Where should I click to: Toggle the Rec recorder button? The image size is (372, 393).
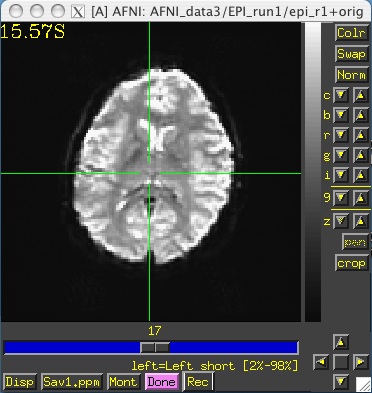pyautogui.click(x=197, y=382)
